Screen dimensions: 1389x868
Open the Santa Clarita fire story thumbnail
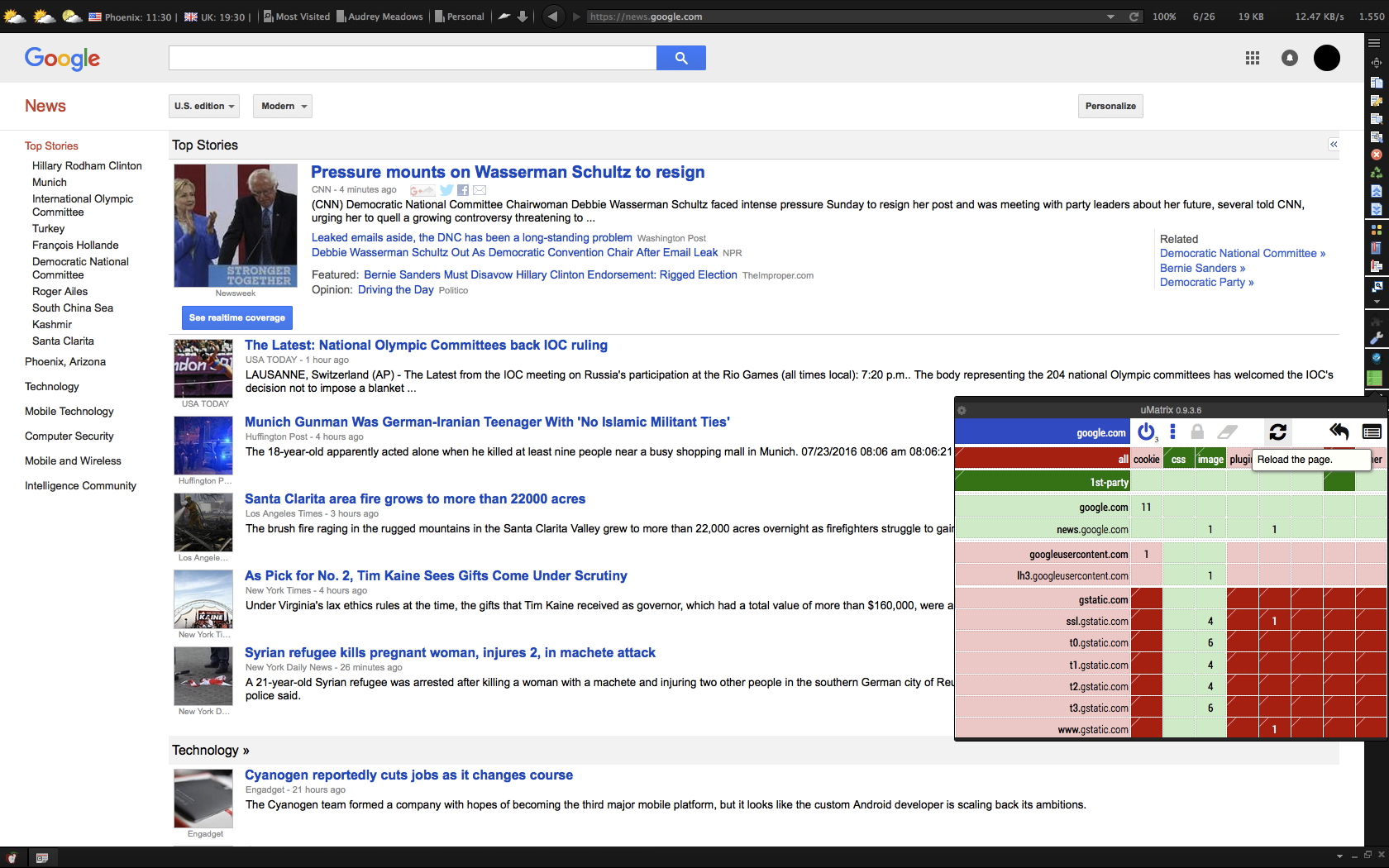(203, 522)
